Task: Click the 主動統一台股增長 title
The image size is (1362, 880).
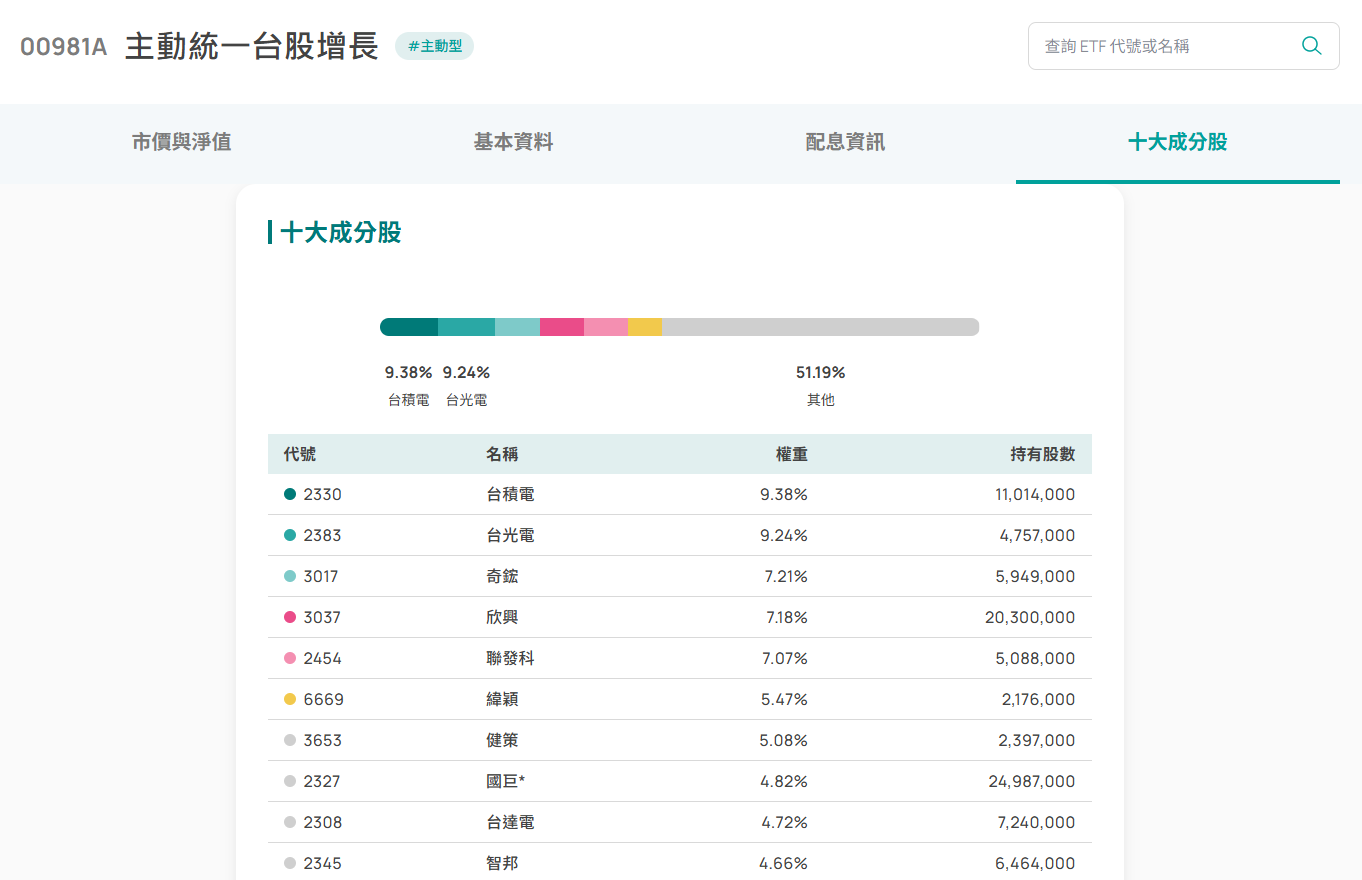Action: [252, 46]
